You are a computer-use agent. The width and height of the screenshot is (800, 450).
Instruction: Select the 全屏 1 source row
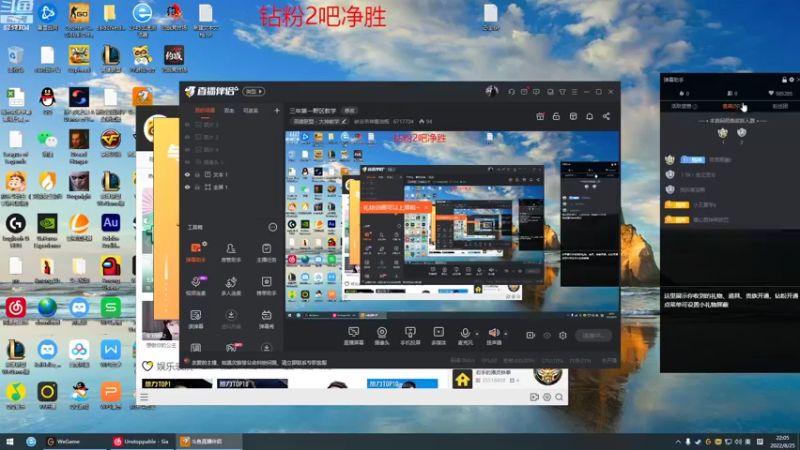pos(232,187)
